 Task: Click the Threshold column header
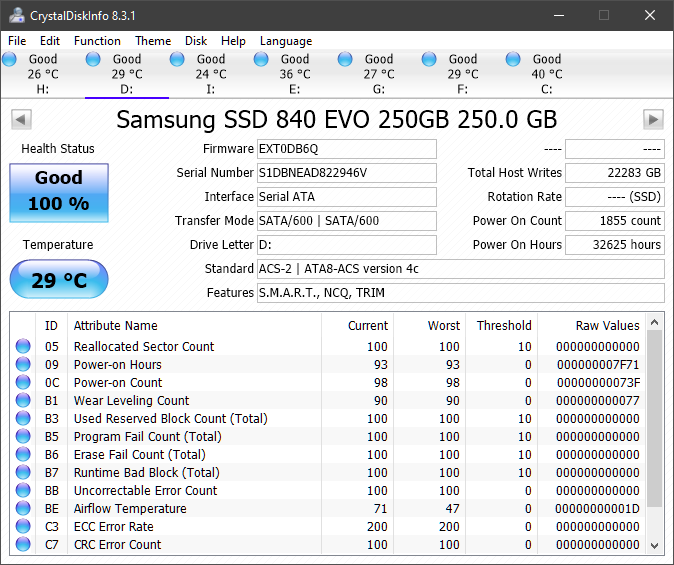[x=501, y=325]
